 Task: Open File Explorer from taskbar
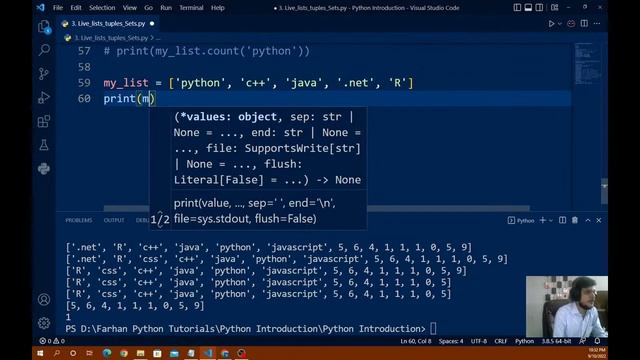[140, 353]
